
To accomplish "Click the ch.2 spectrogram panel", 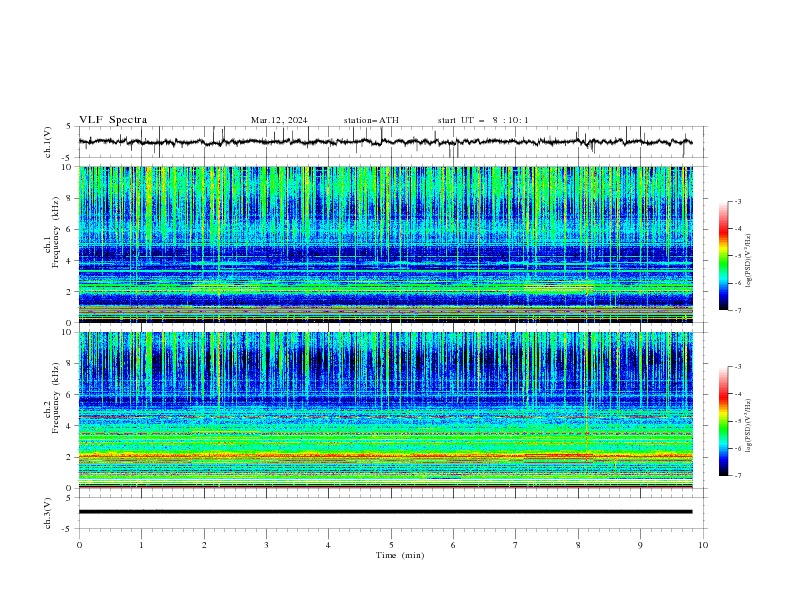I will (x=385, y=410).
